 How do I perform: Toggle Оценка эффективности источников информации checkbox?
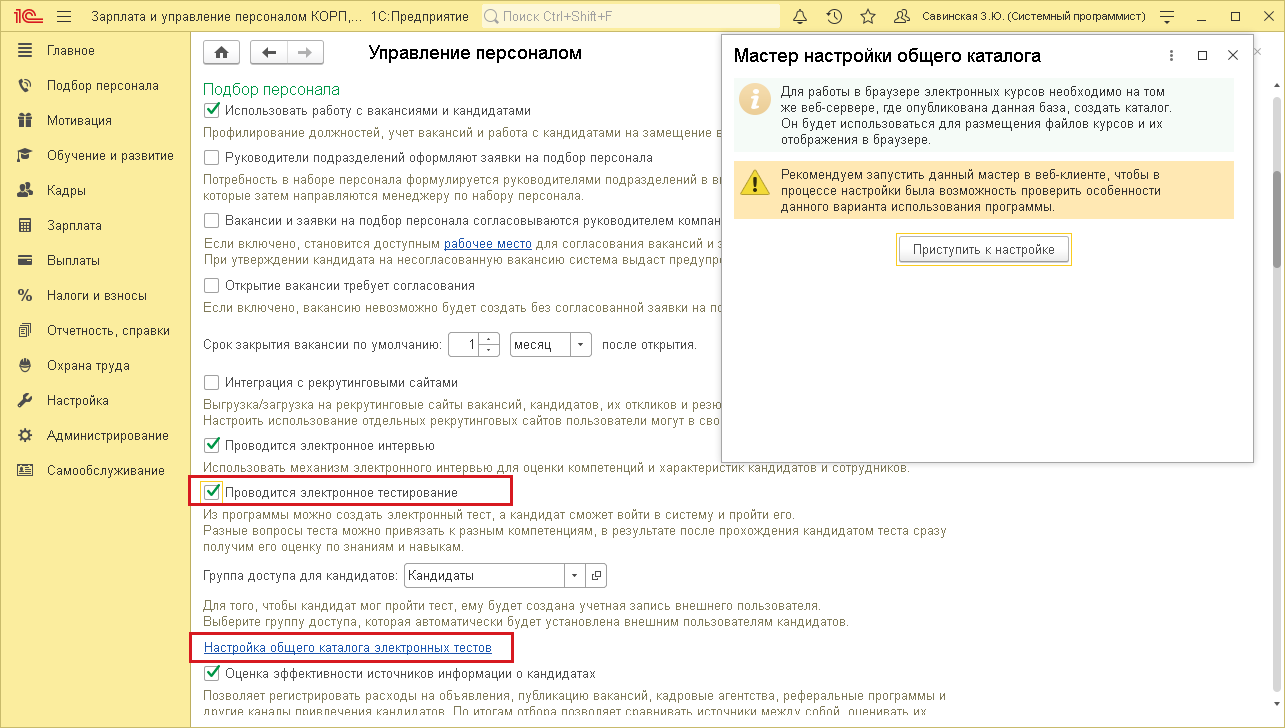[211, 674]
